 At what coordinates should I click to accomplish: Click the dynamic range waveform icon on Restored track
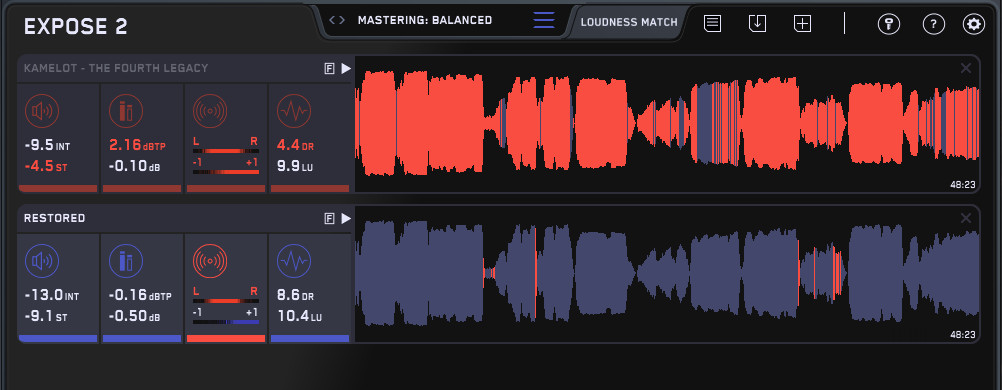coord(294,261)
